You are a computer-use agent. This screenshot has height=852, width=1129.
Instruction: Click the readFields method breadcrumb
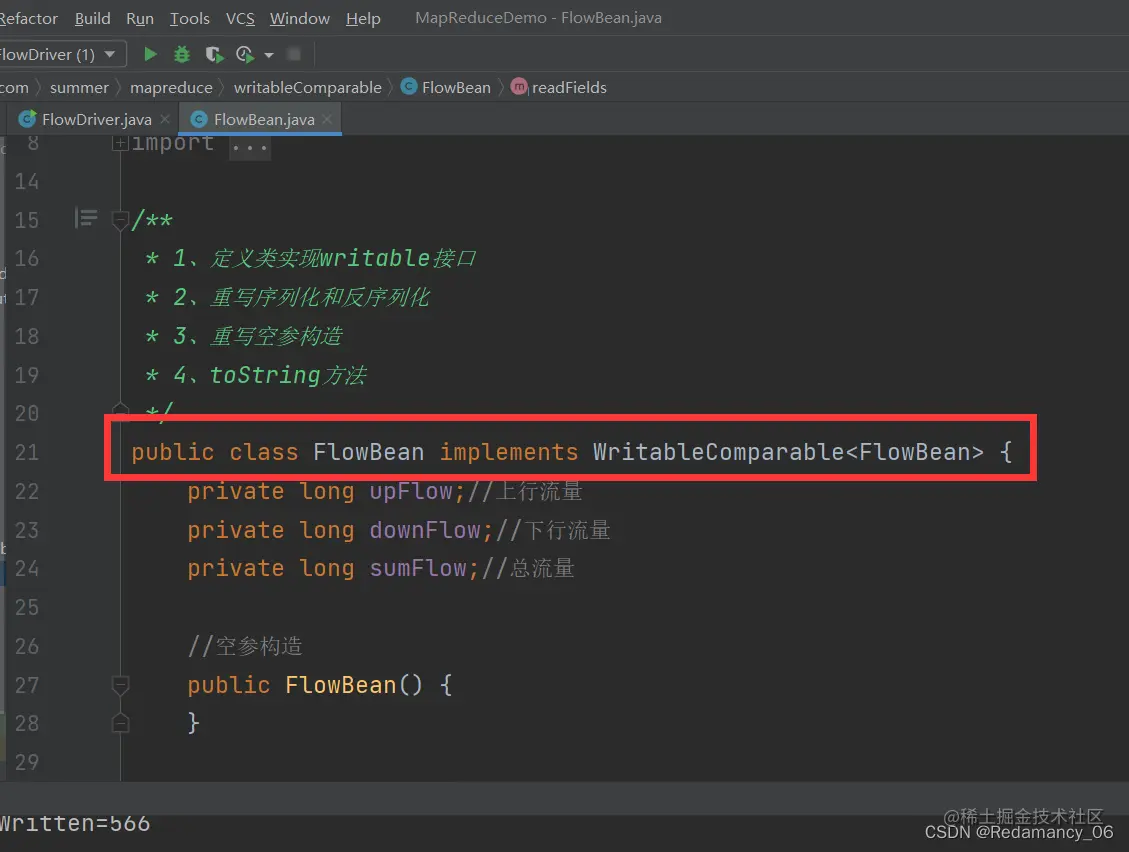569,87
